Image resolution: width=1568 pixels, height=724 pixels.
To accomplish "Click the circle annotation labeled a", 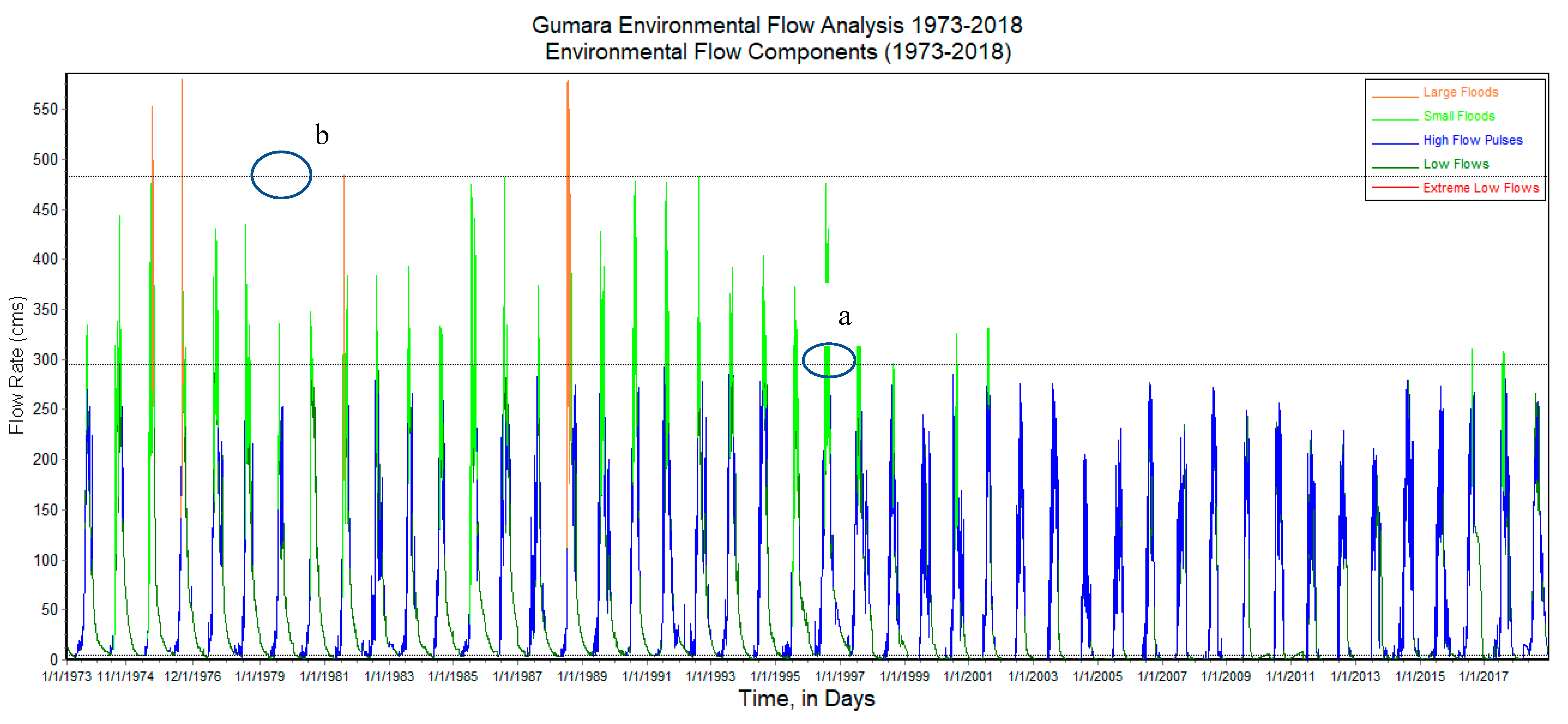I will coord(829,360).
